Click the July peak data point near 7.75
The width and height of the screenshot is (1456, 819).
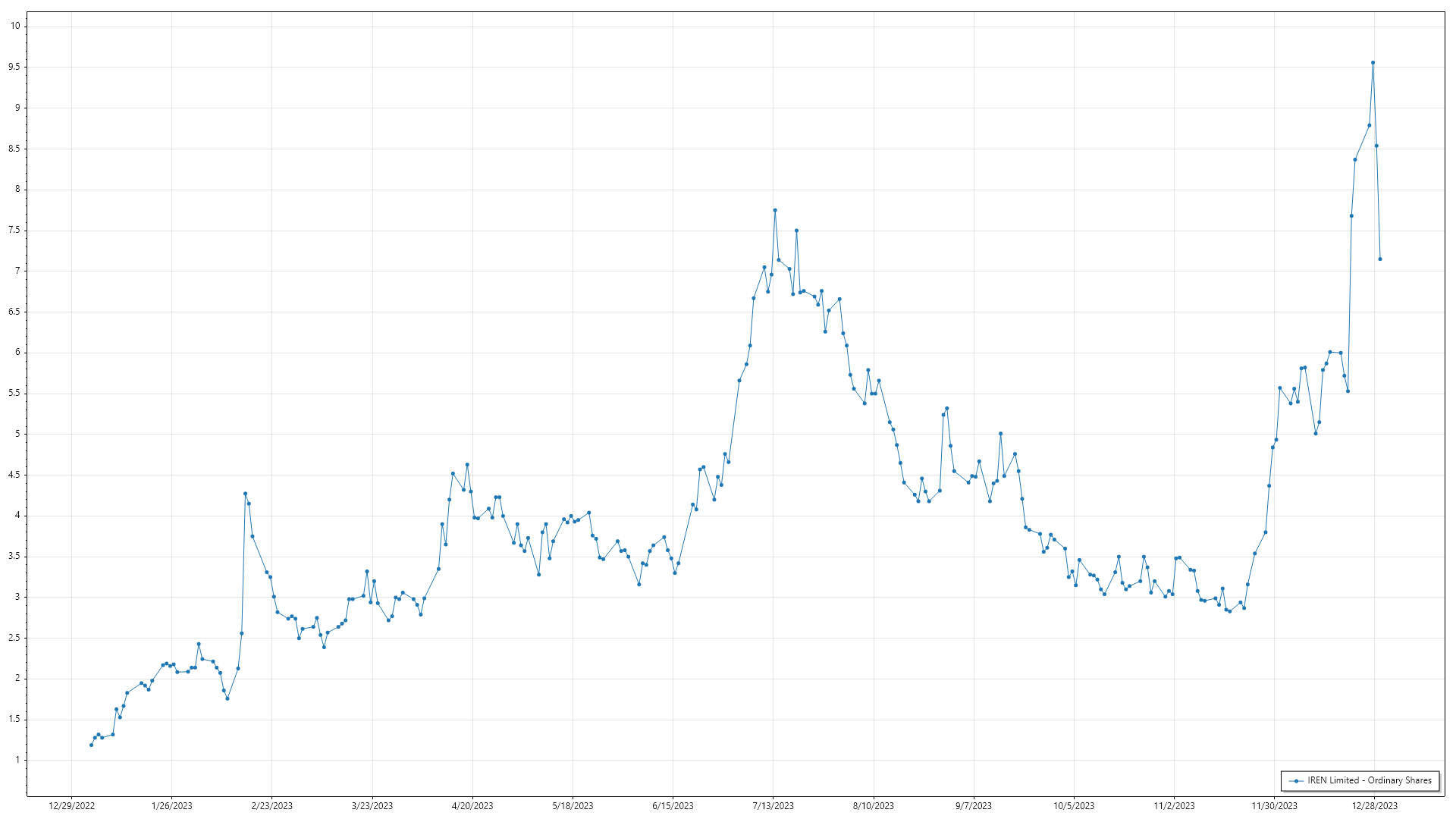tap(775, 210)
